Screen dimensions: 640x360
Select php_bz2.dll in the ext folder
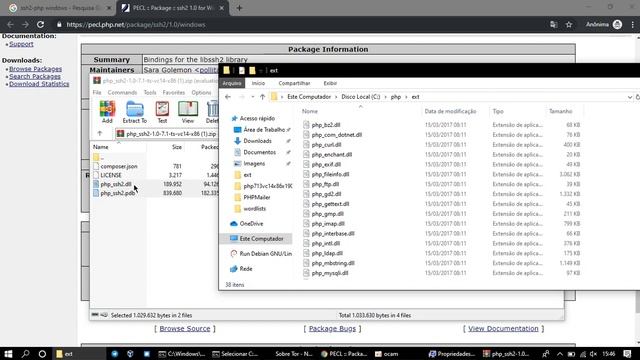tap(322, 125)
